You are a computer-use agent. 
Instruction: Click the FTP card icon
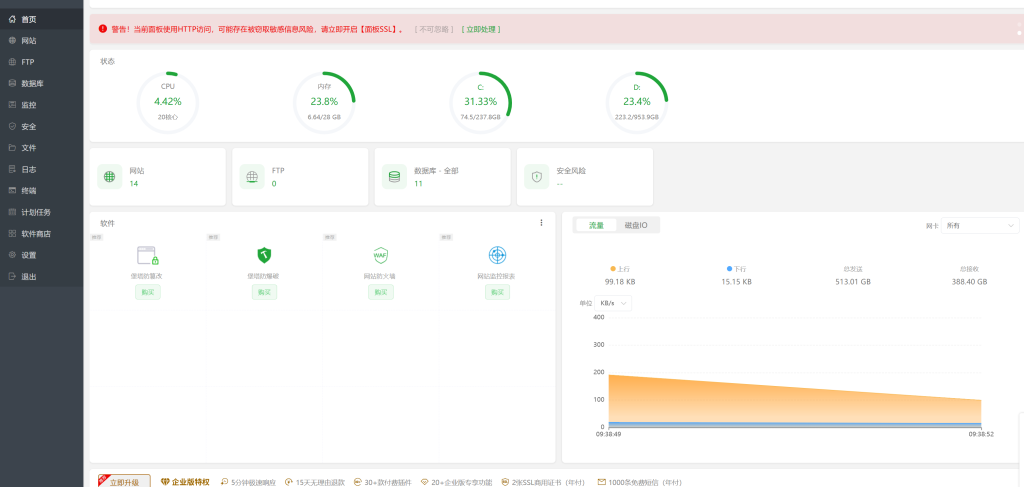point(252,177)
